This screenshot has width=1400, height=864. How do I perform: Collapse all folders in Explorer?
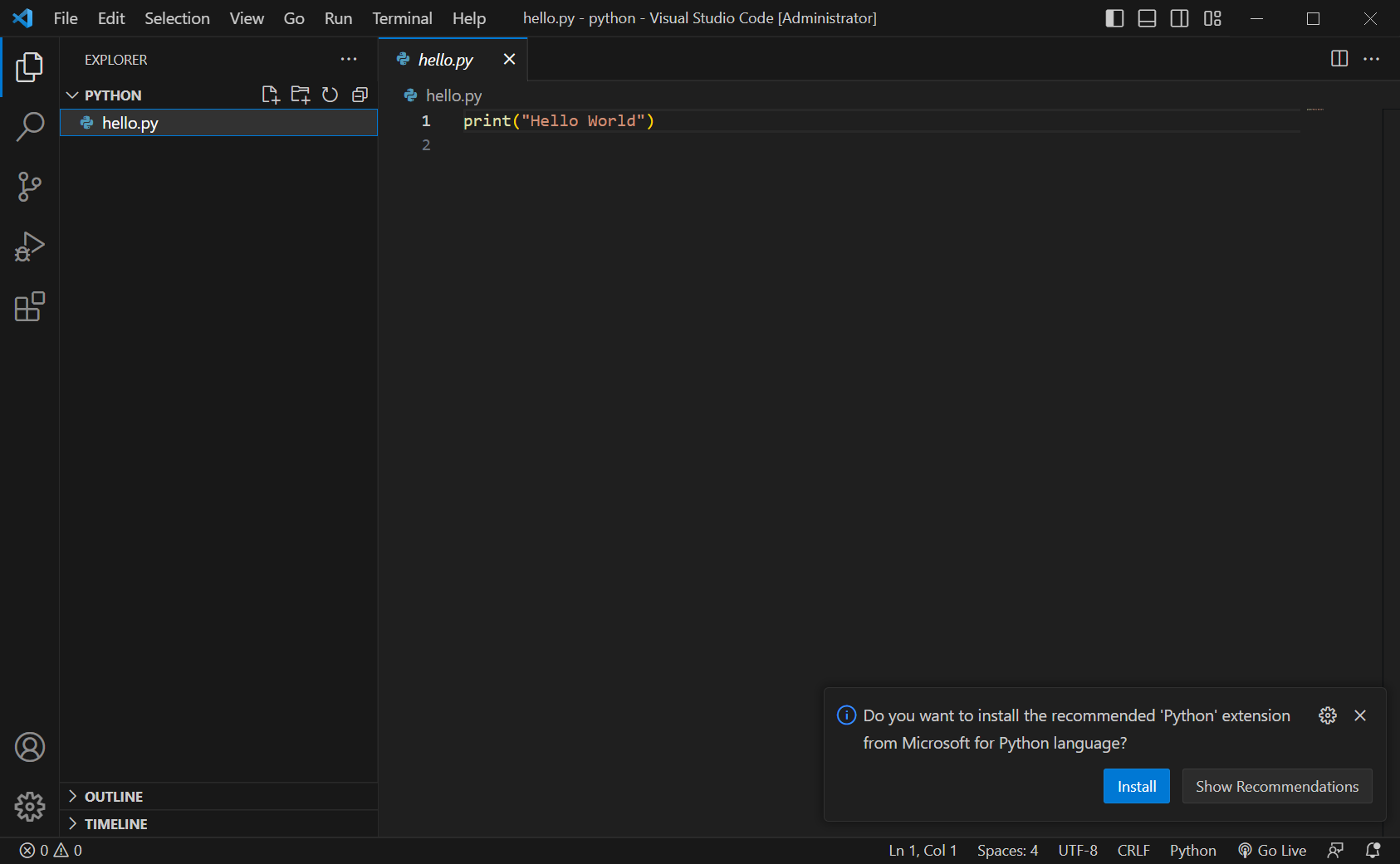pyautogui.click(x=360, y=95)
